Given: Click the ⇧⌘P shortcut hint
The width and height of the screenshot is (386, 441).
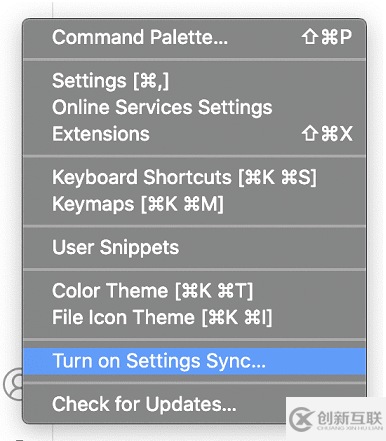Looking at the screenshot, I should pos(327,37).
